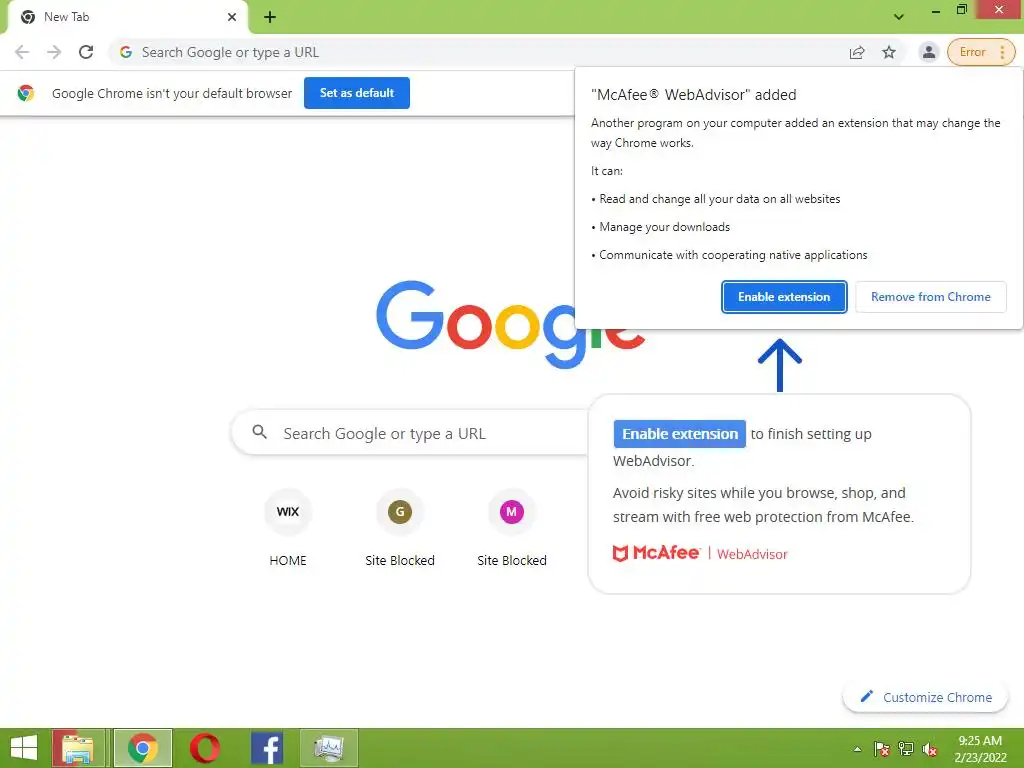
Task: Click the browser forward arrow
Action: (x=54, y=52)
